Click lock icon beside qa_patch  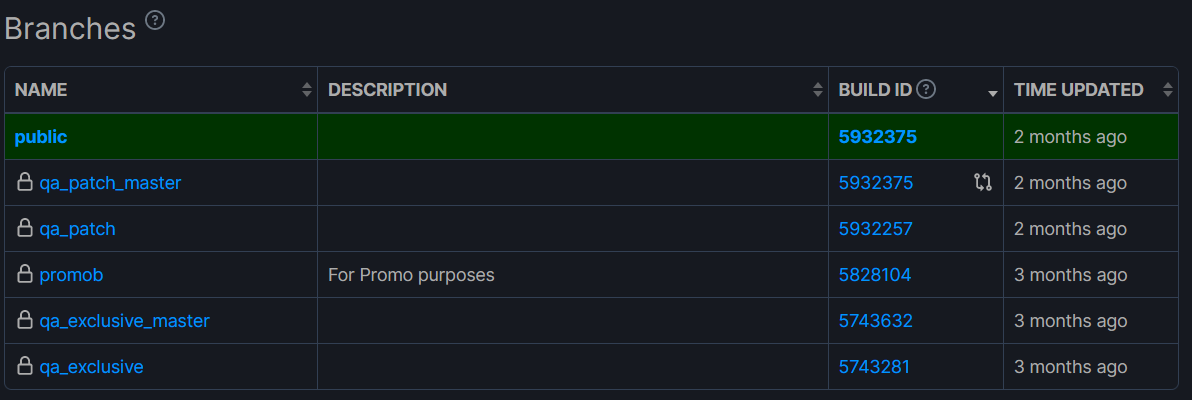coord(25,227)
